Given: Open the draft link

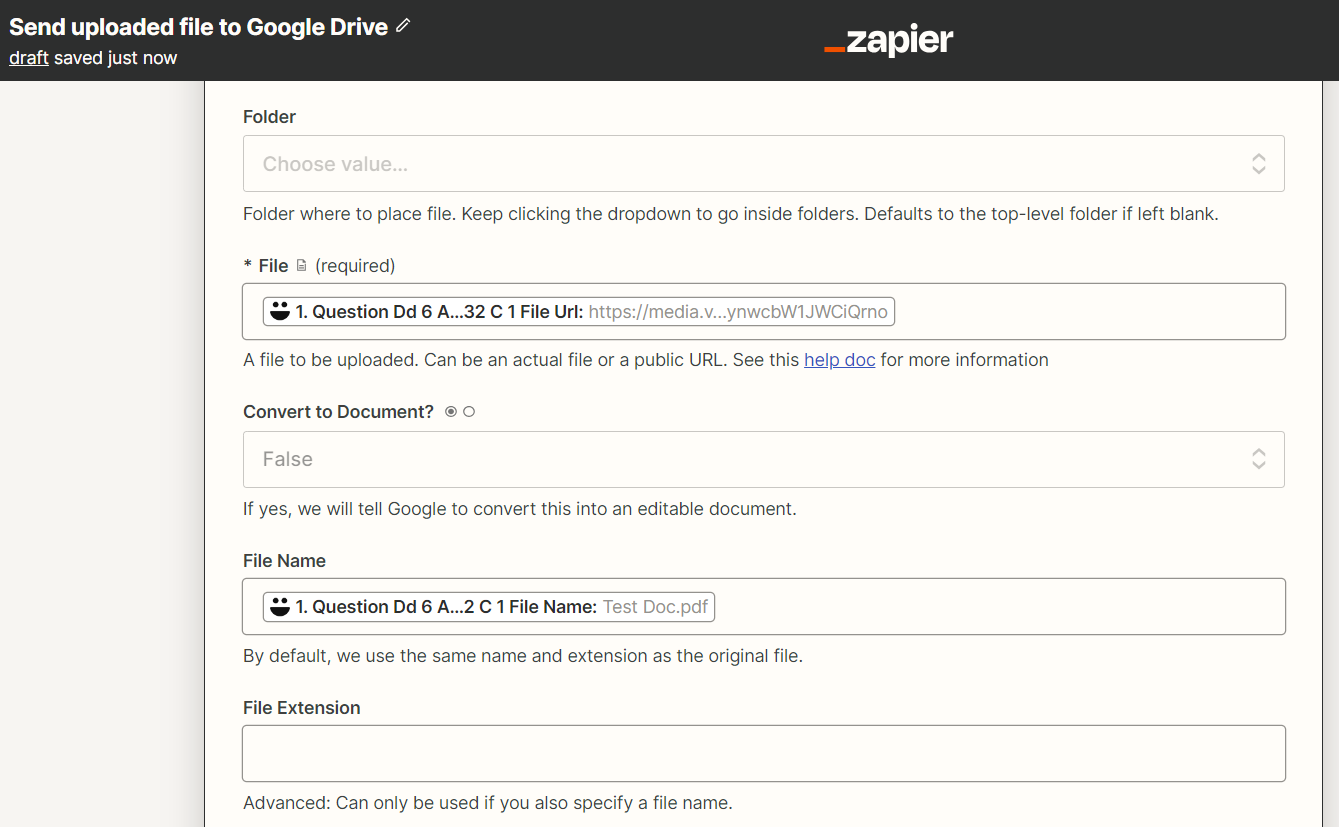Looking at the screenshot, I should [x=29, y=58].
